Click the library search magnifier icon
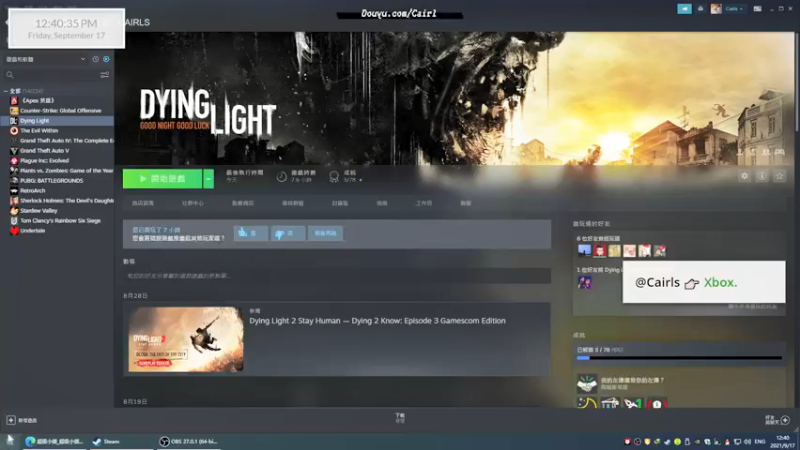The image size is (800, 450). (10, 75)
